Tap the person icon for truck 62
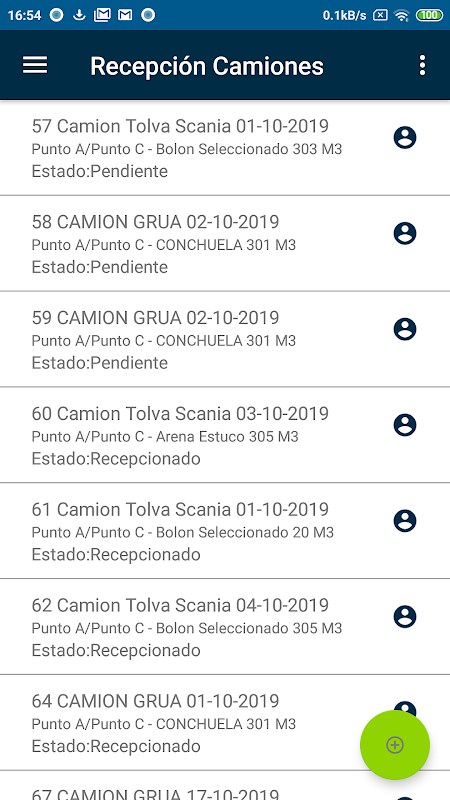This screenshot has width=450, height=800. click(x=405, y=617)
